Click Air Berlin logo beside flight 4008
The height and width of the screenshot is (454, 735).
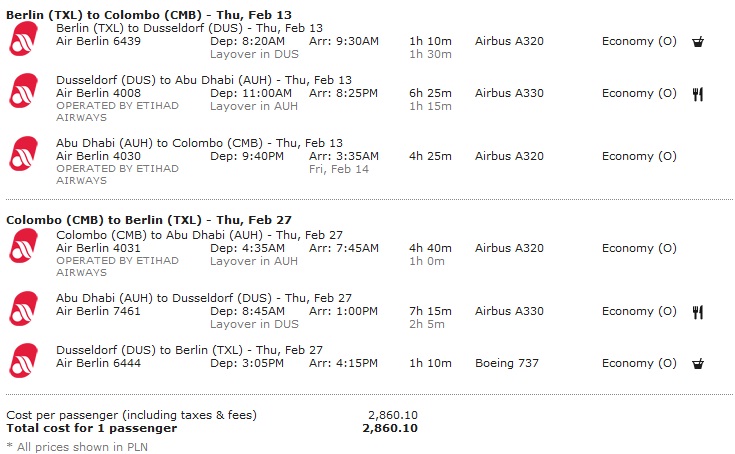23,90
